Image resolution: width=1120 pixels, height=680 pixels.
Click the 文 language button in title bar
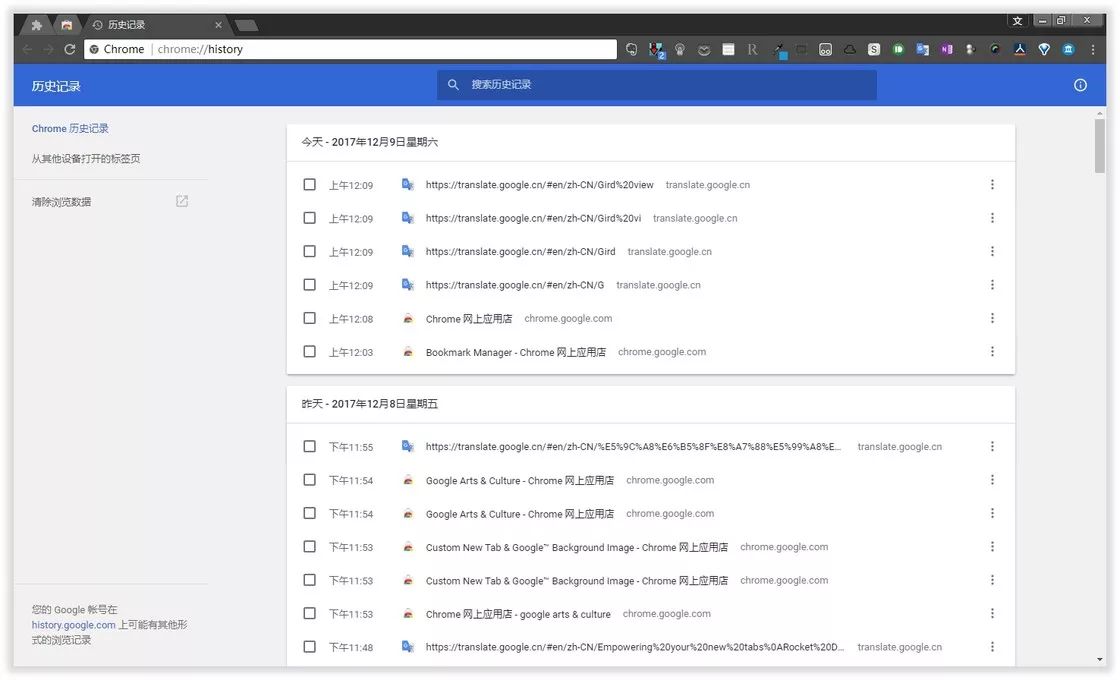pyautogui.click(x=1017, y=21)
